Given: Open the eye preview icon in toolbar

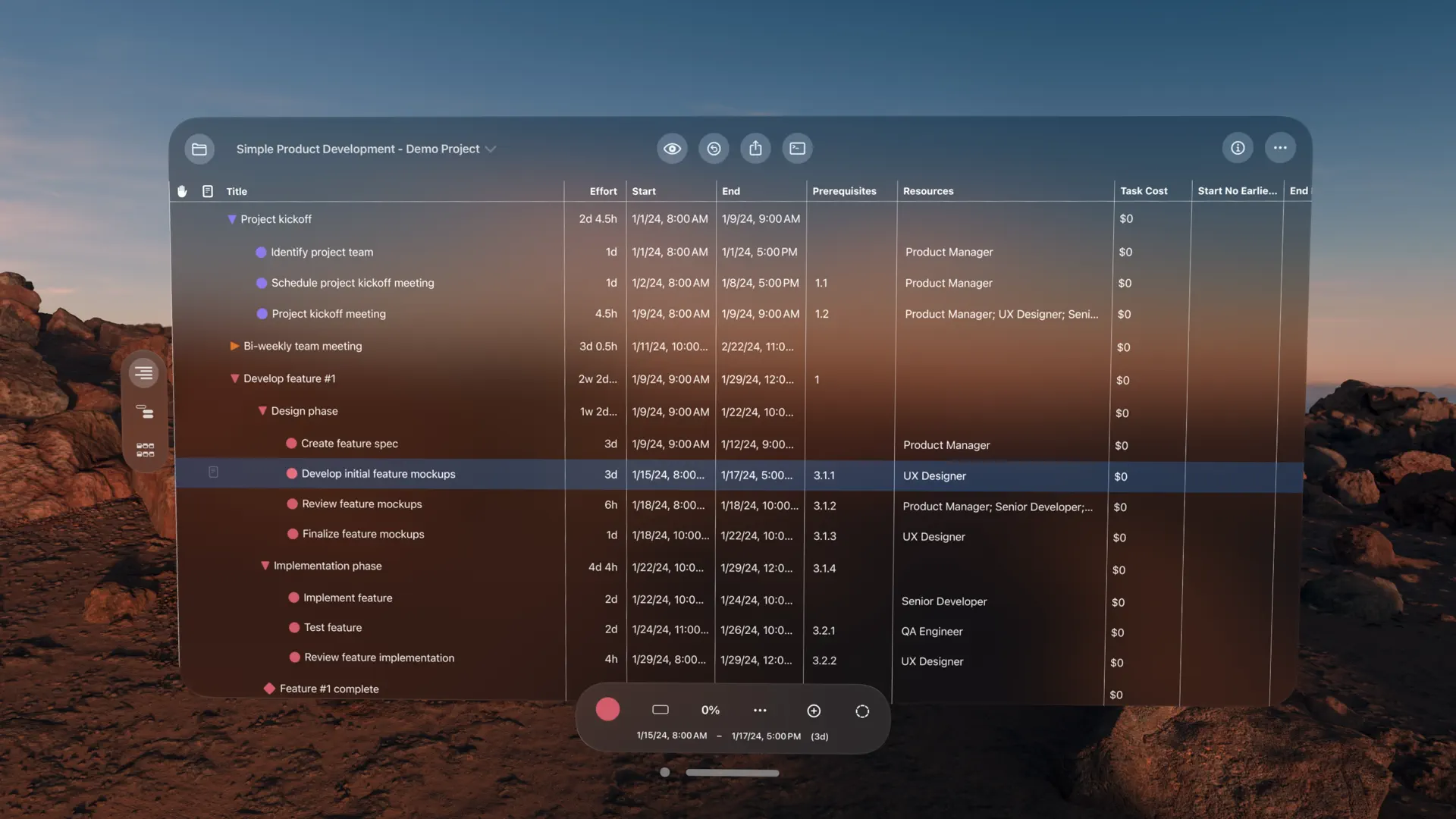Looking at the screenshot, I should pyautogui.click(x=672, y=149).
